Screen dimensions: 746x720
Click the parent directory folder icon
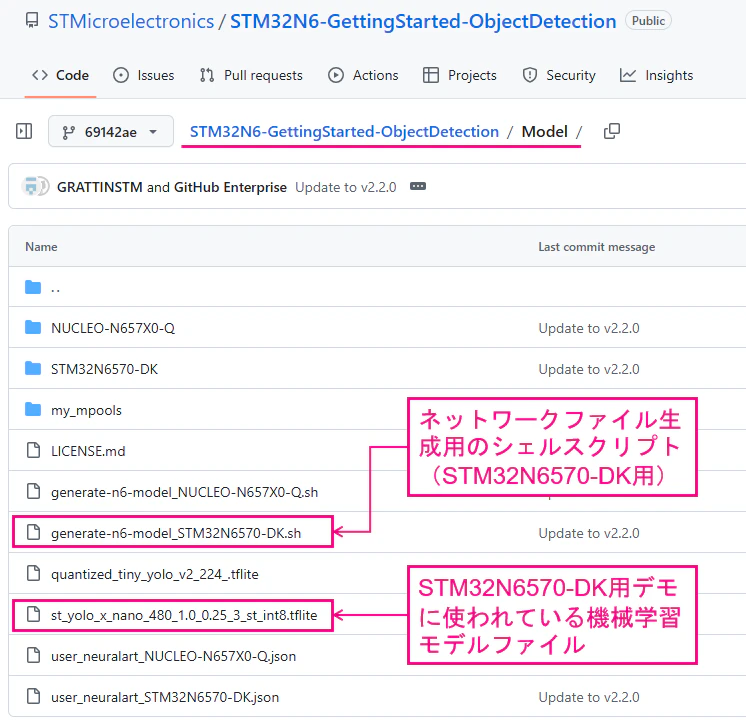[x=33, y=287]
